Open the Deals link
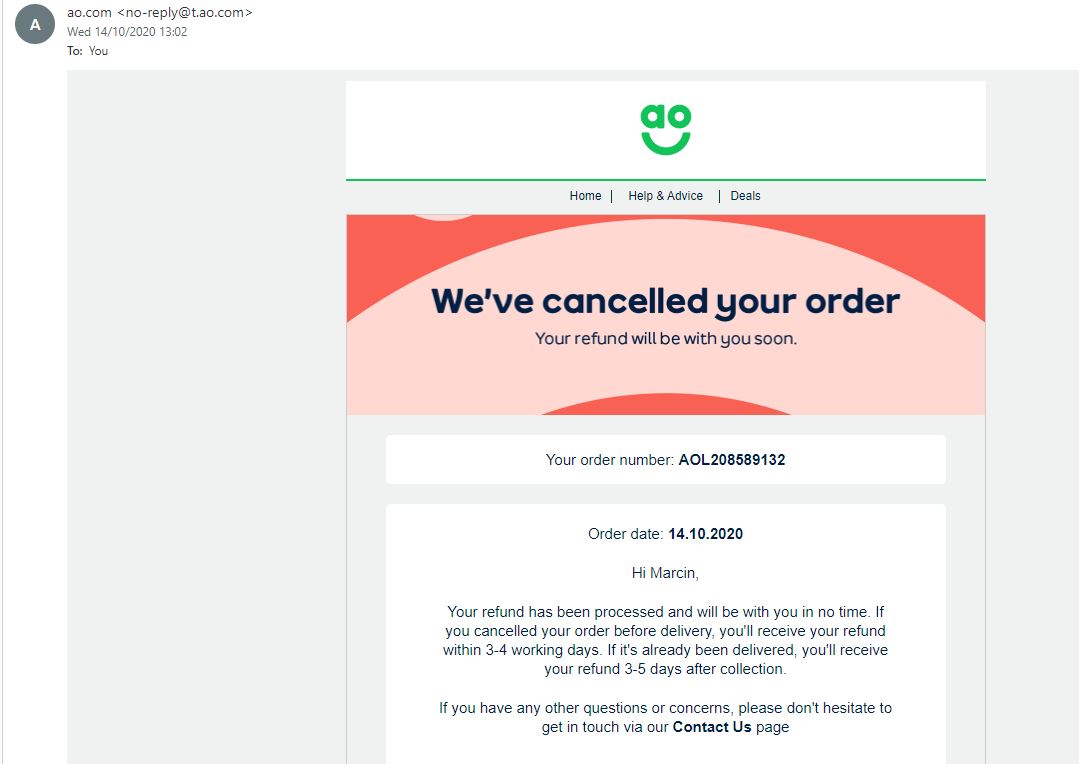The height and width of the screenshot is (764, 1079). point(745,195)
